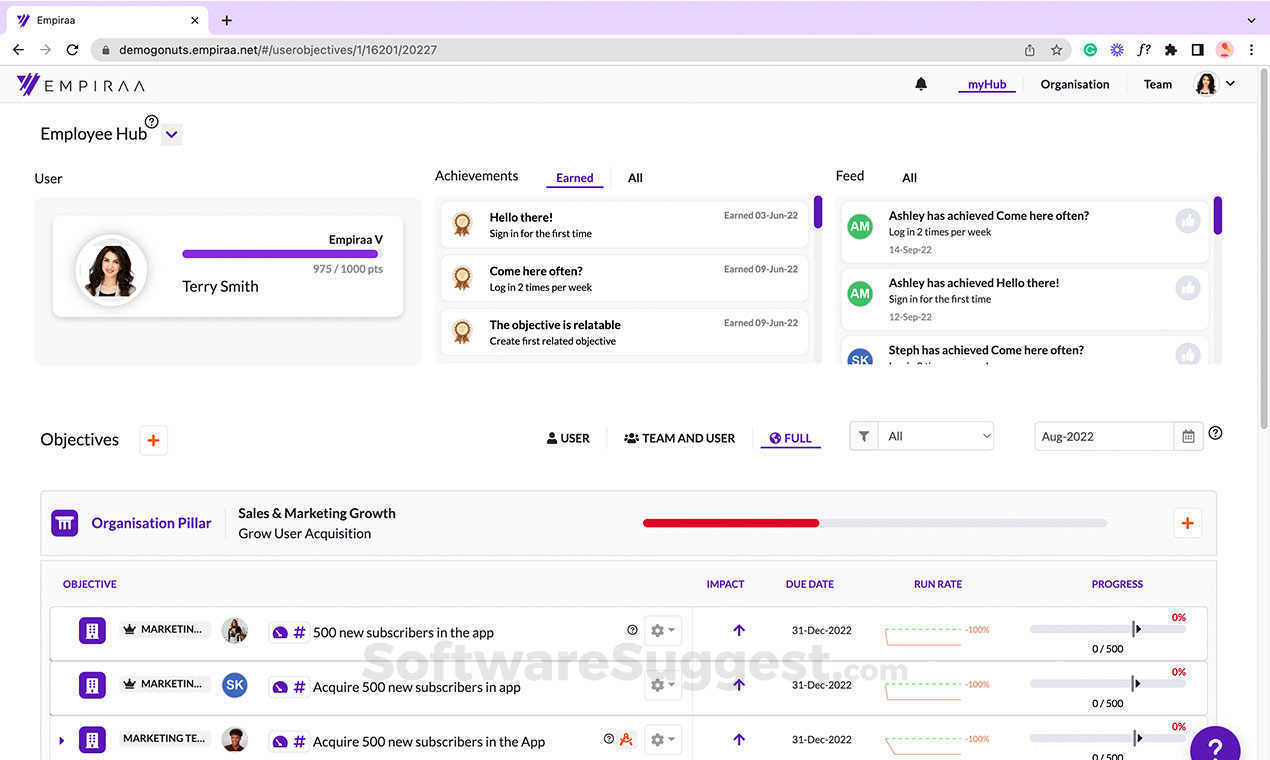Like the first Ashley feed post
The width and height of the screenshot is (1270, 760).
[x=1188, y=221]
